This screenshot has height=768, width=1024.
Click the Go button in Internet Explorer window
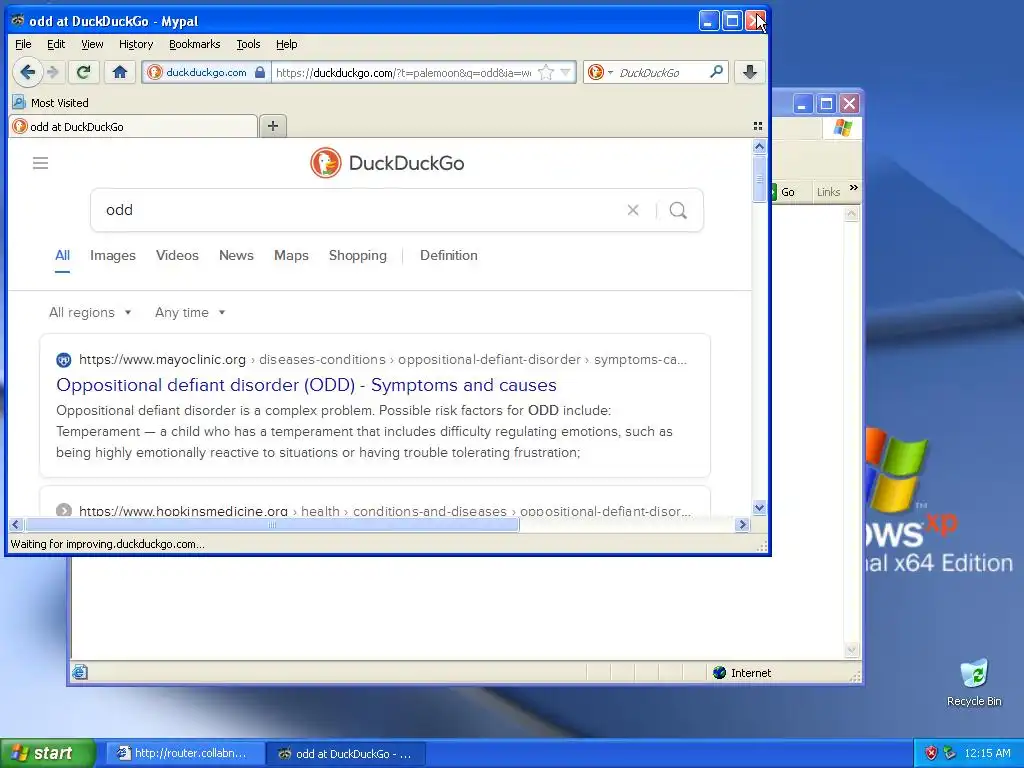coord(782,192)
